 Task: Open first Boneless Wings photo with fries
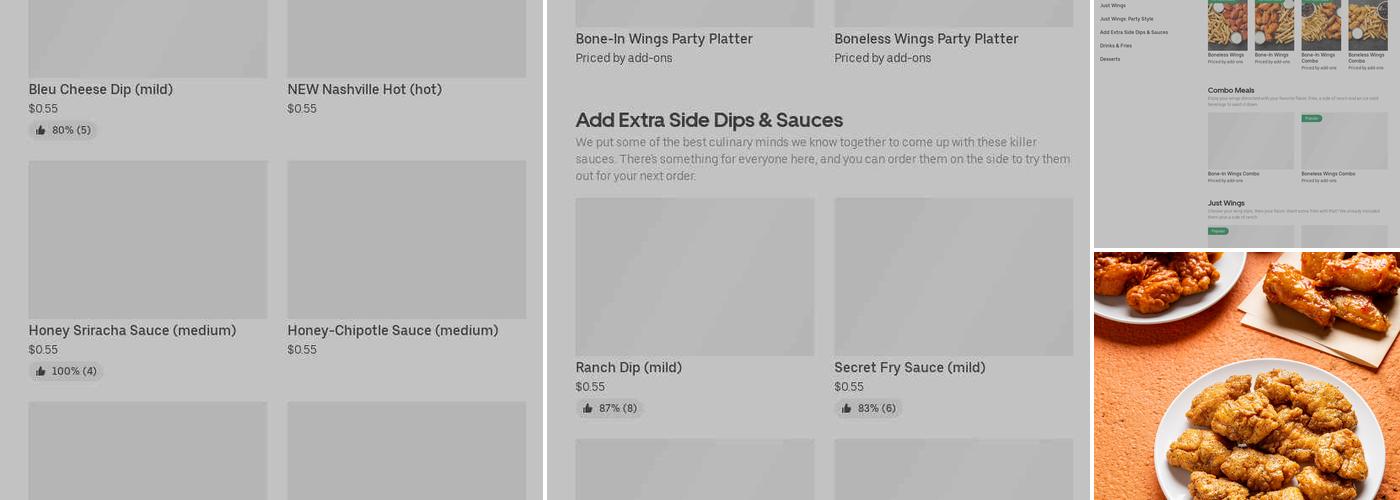tap(1227, 24)
